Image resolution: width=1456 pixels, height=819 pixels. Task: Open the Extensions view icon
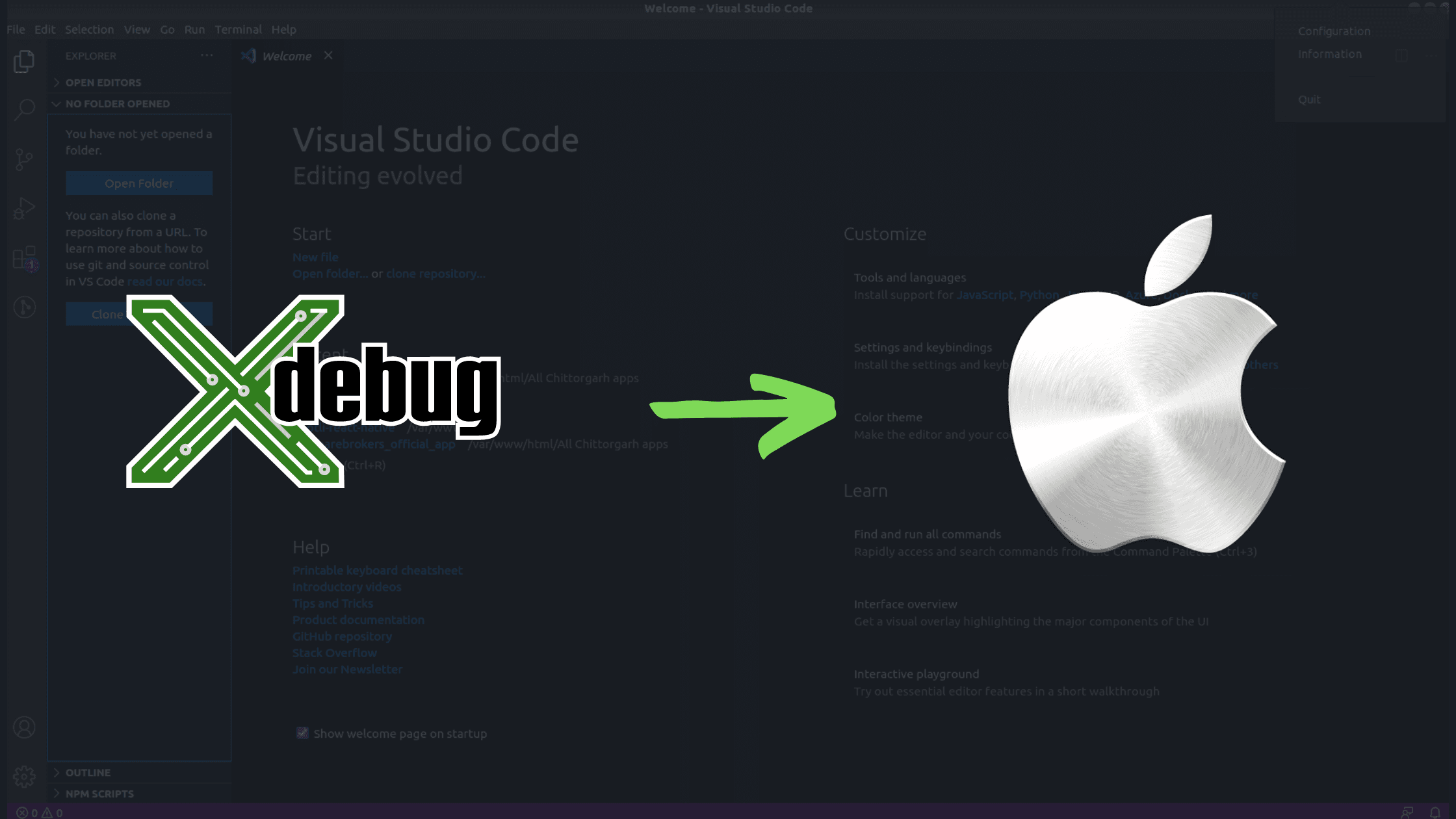(24, 258)
